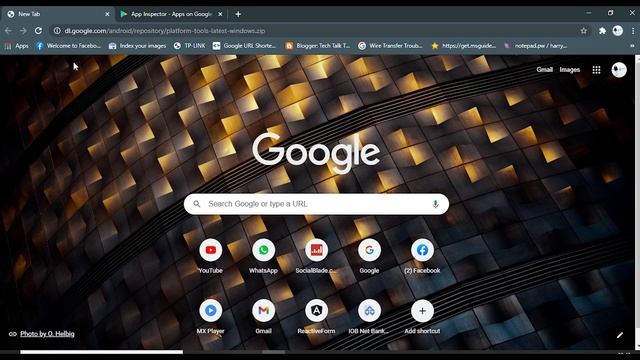Image resolution: width=640 pixels, height=360 pixels.
Task: Click the Gmail link in the page header
Action: pos(544,69)
